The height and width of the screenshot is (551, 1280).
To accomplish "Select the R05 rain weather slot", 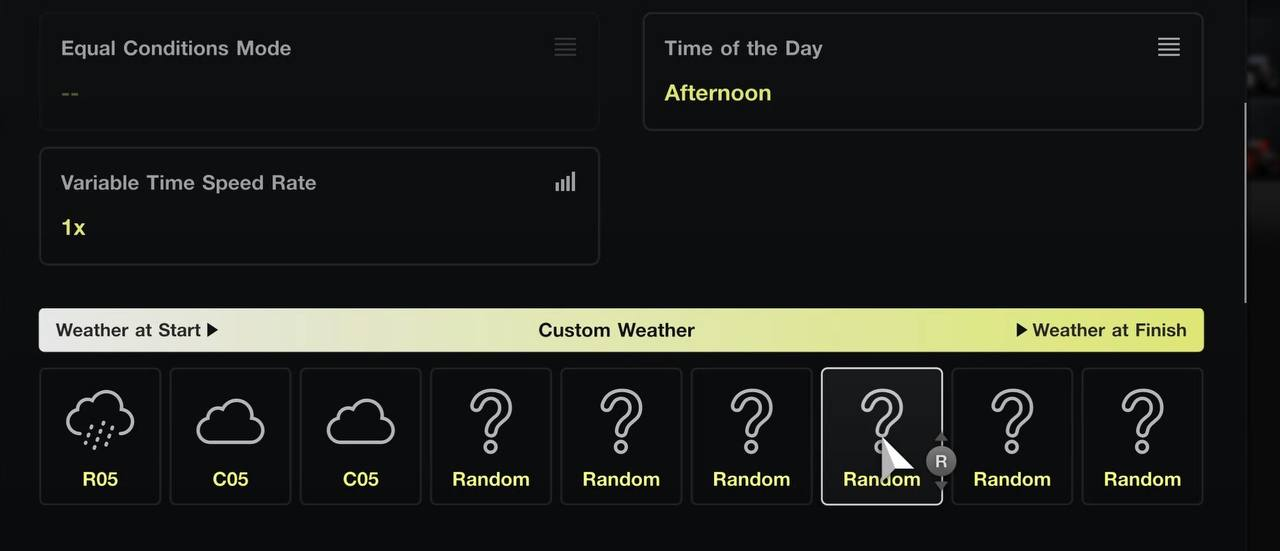I will tap(100, 436).
